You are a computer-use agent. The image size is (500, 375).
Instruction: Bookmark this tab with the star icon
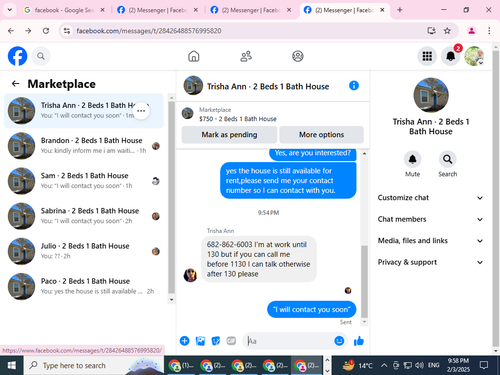447,31
